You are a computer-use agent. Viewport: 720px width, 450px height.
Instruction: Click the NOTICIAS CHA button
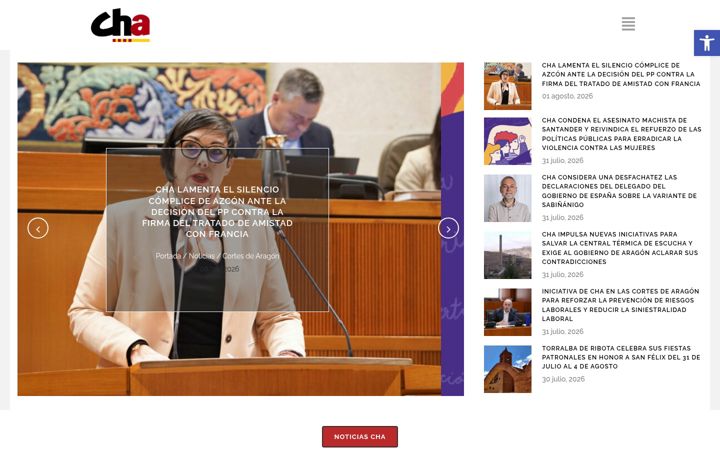pos(360,437)
